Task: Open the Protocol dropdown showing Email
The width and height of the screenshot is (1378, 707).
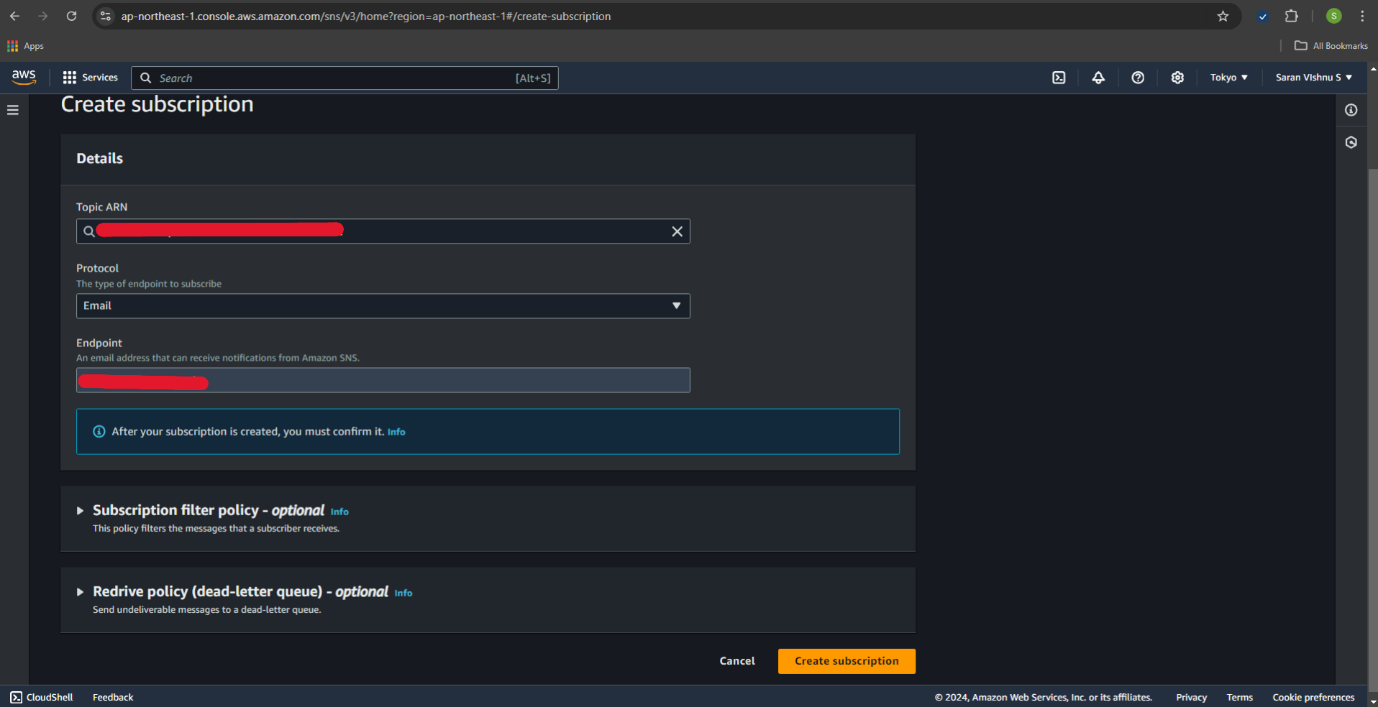Action: [383, 306]
